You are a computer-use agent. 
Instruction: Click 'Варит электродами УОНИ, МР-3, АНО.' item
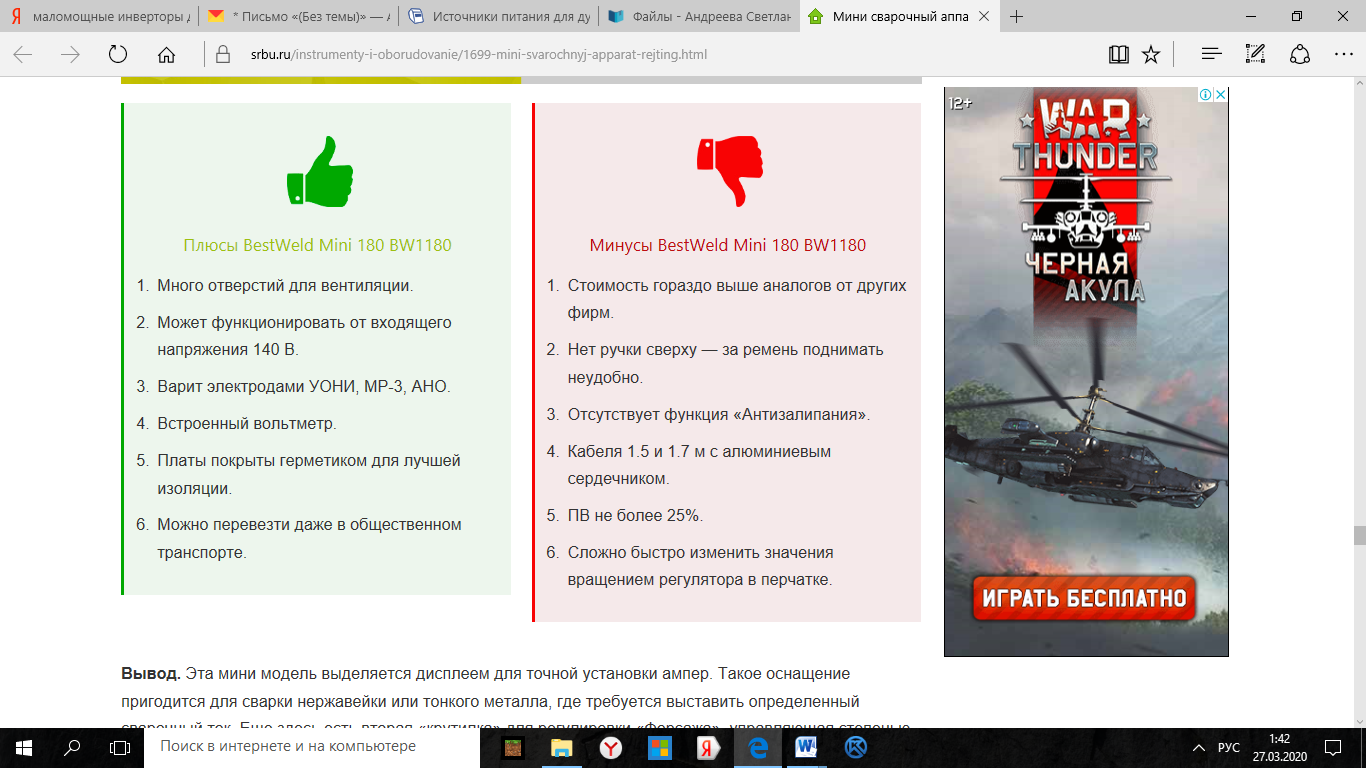pyautogui.click(x=304, y=386)
